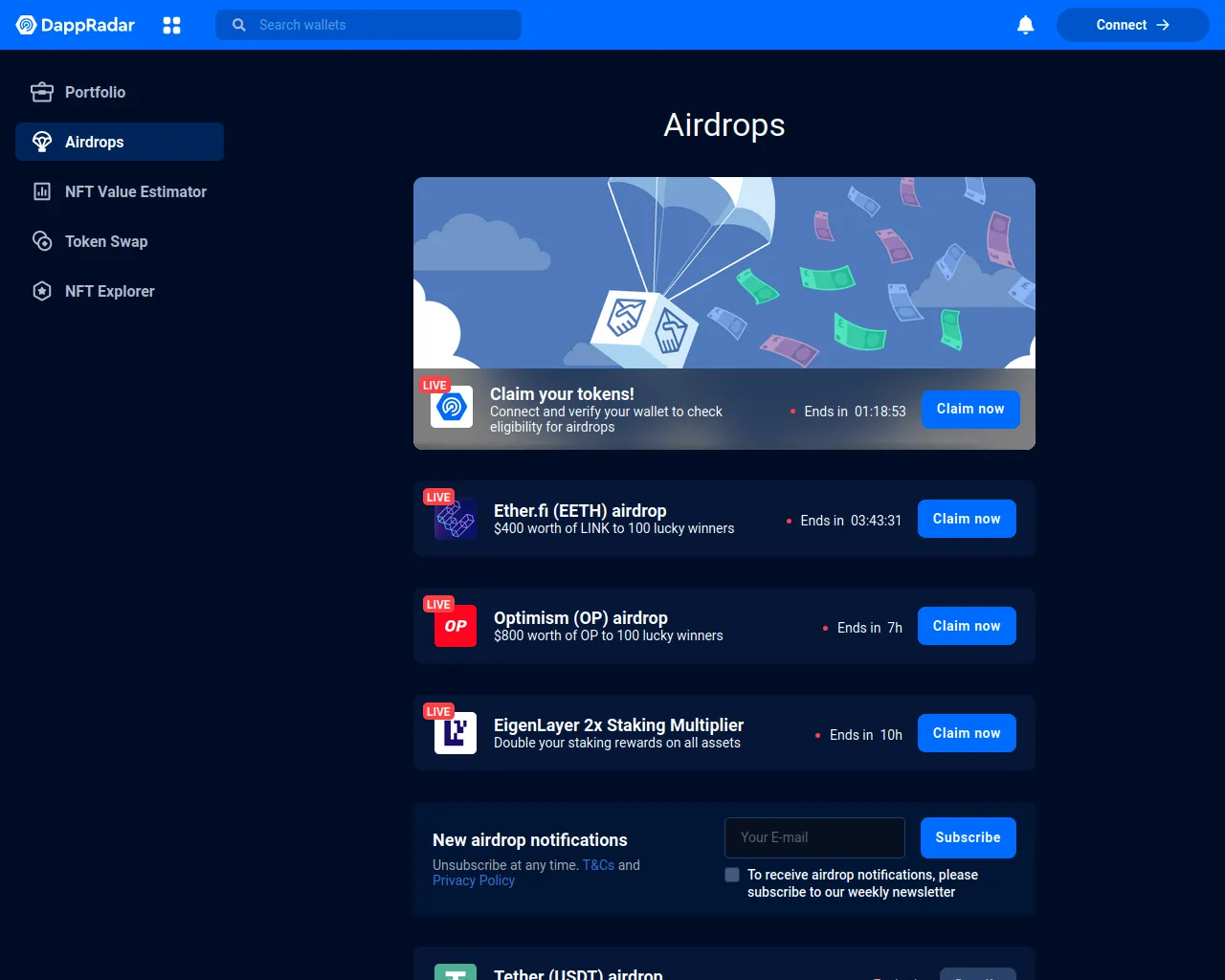Click 'Double your staking rewards' text
The height and width of the screenshot is (980, 1225).
click(617, 743)
